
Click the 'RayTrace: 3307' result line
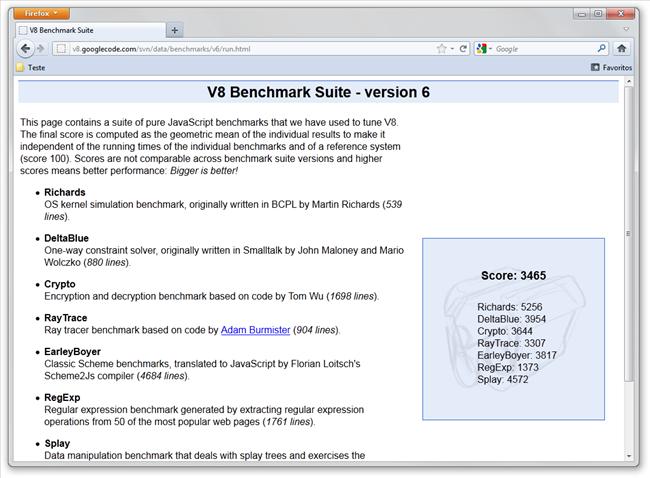[511, 343]
